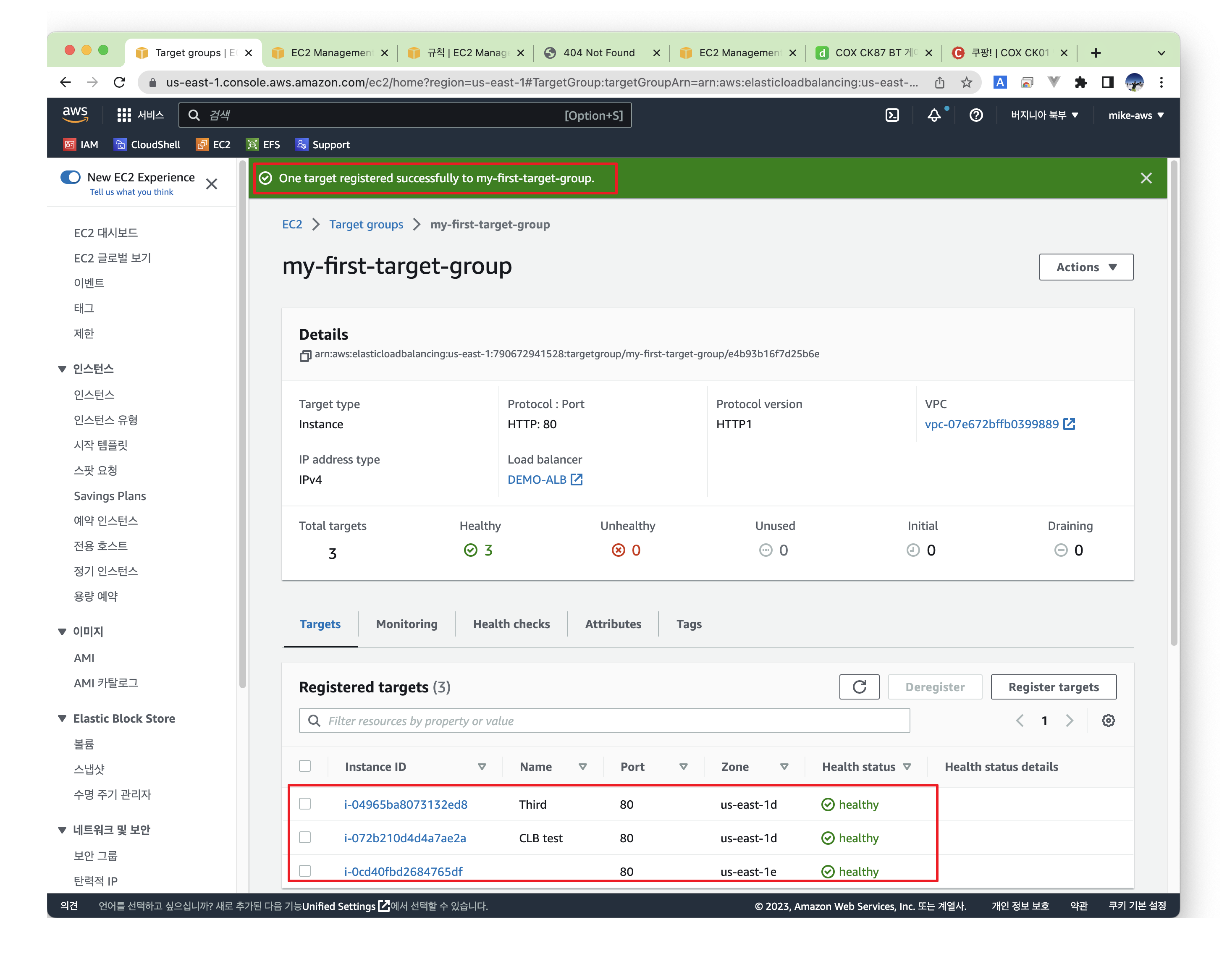Open a new browser tab
This screenshot has height=980, width=1227.
(x=1095, y=53)
